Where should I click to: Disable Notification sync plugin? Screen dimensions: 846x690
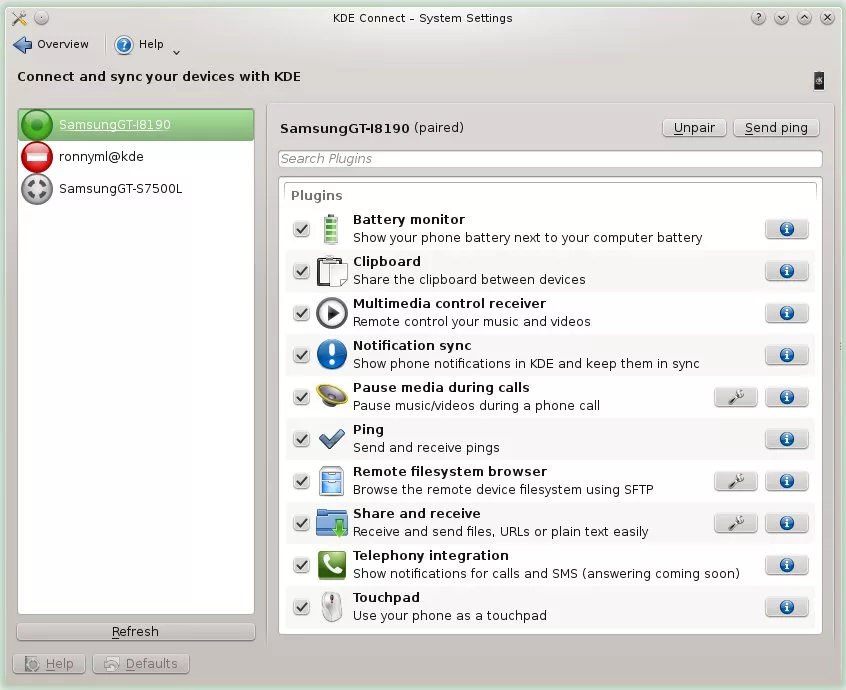coord(301,355)
